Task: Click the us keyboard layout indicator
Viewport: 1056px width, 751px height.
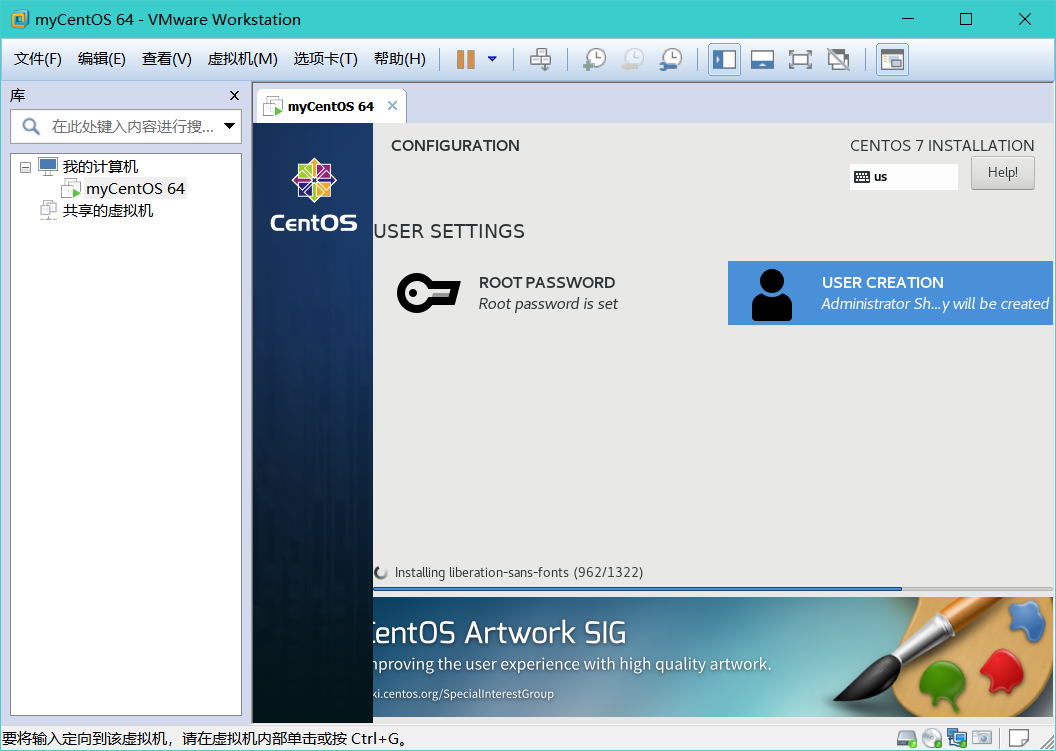Action: (x=903, y=177)
